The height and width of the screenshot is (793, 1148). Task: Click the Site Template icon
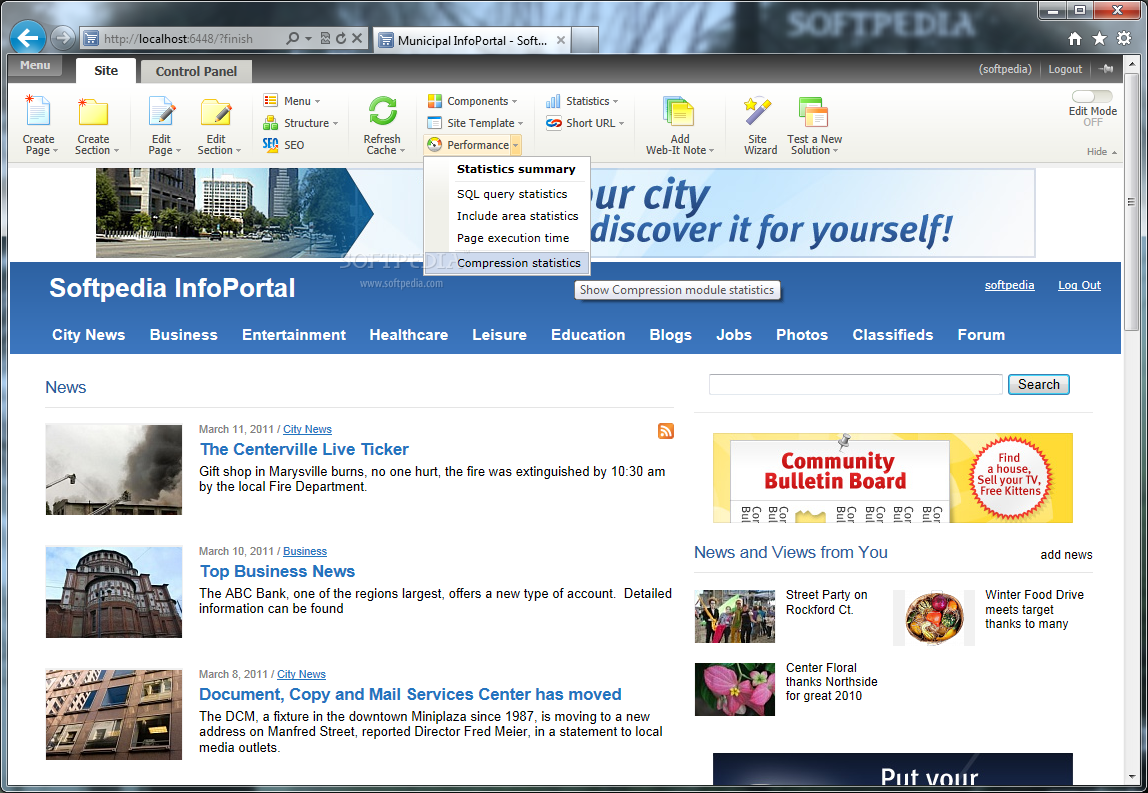435,123
